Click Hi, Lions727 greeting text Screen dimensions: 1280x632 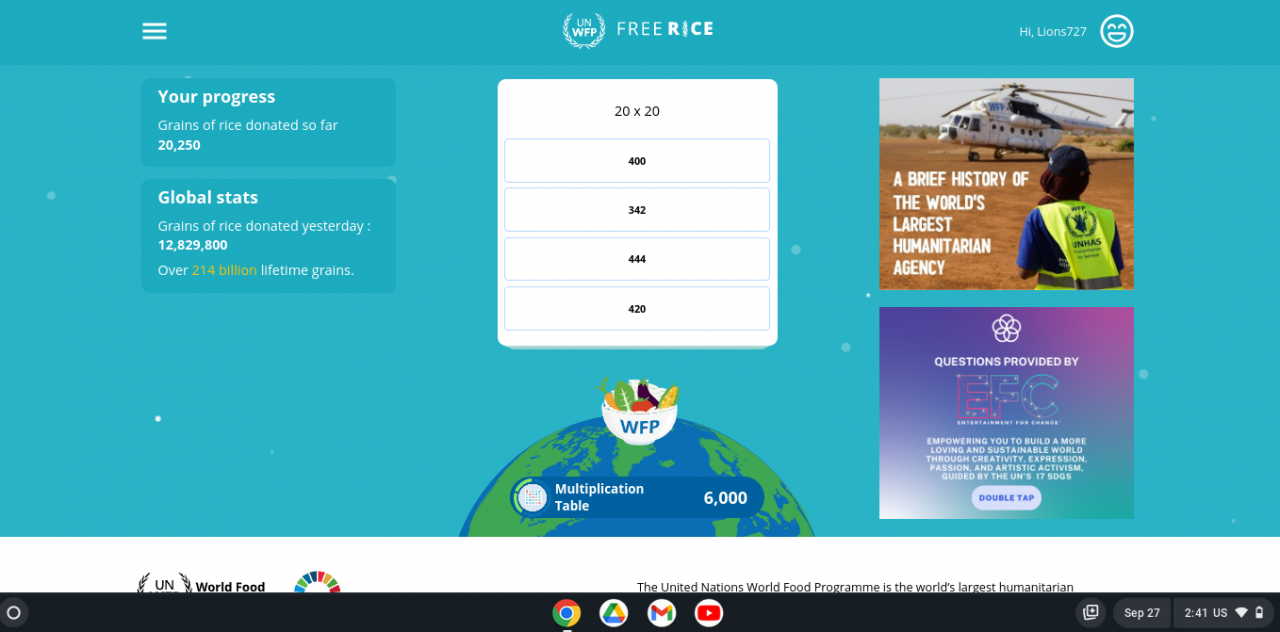pos(1053,32)
